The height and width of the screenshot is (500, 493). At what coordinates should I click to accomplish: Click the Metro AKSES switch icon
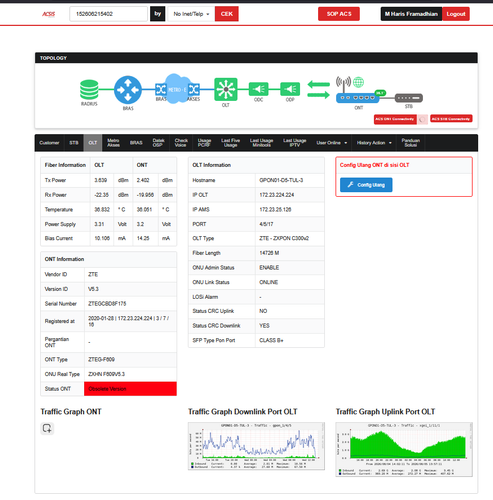[x=194, y=89]
